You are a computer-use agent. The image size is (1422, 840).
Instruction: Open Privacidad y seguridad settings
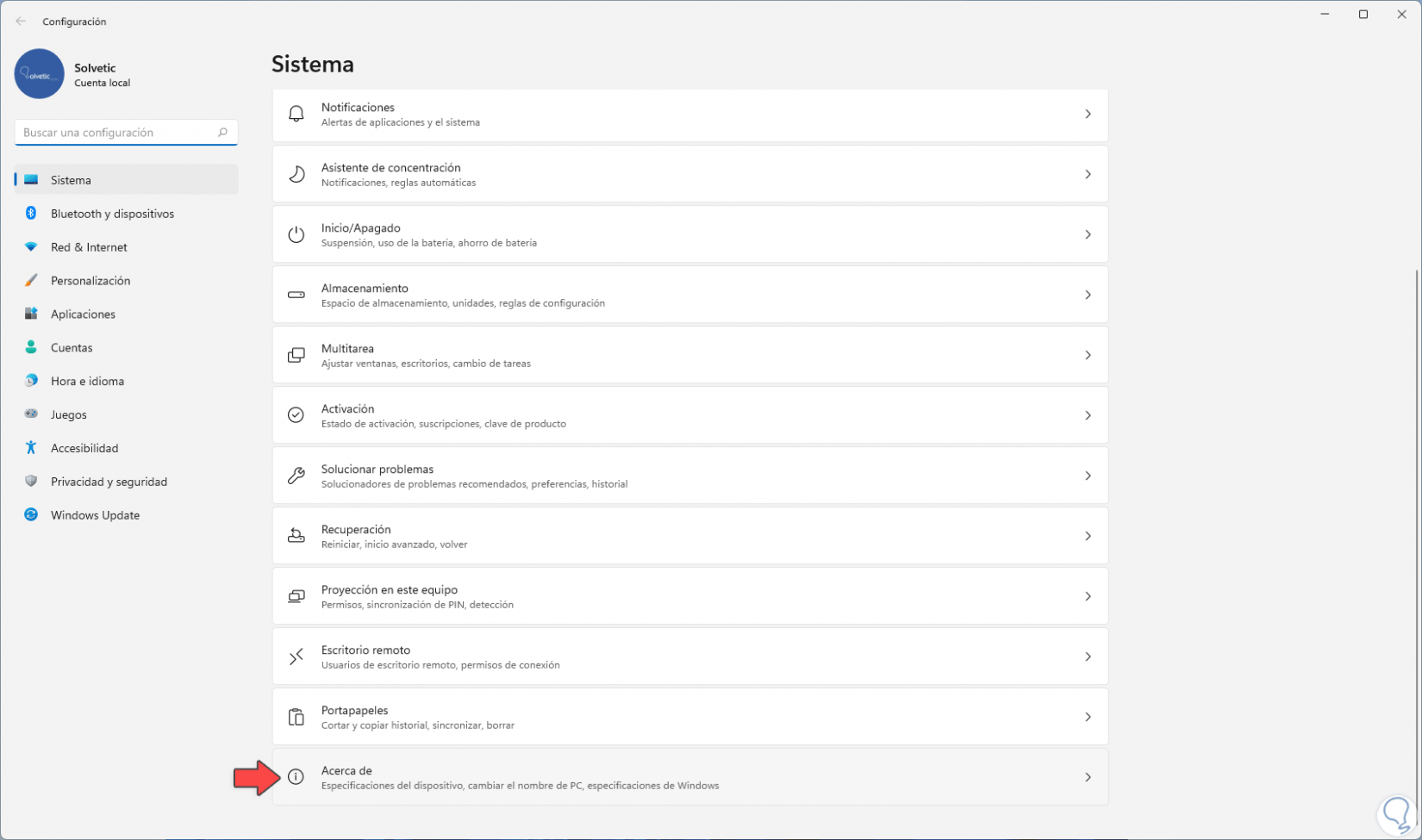pos(109,482)
